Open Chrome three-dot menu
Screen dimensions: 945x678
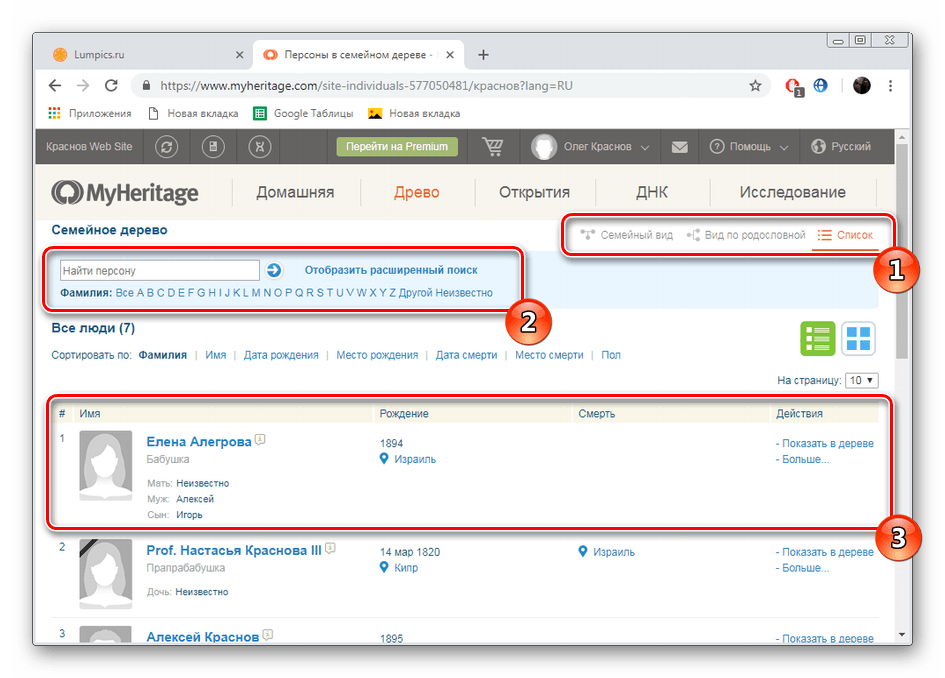point(890,86)
